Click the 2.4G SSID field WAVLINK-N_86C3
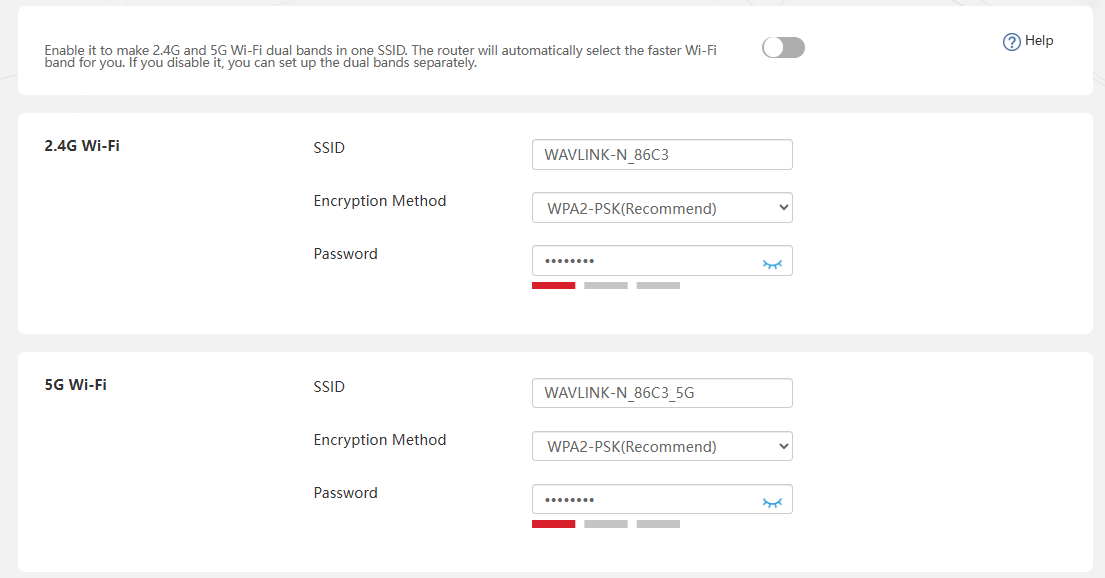This screenshot has height=578, width=1105. tap(662, 154)
